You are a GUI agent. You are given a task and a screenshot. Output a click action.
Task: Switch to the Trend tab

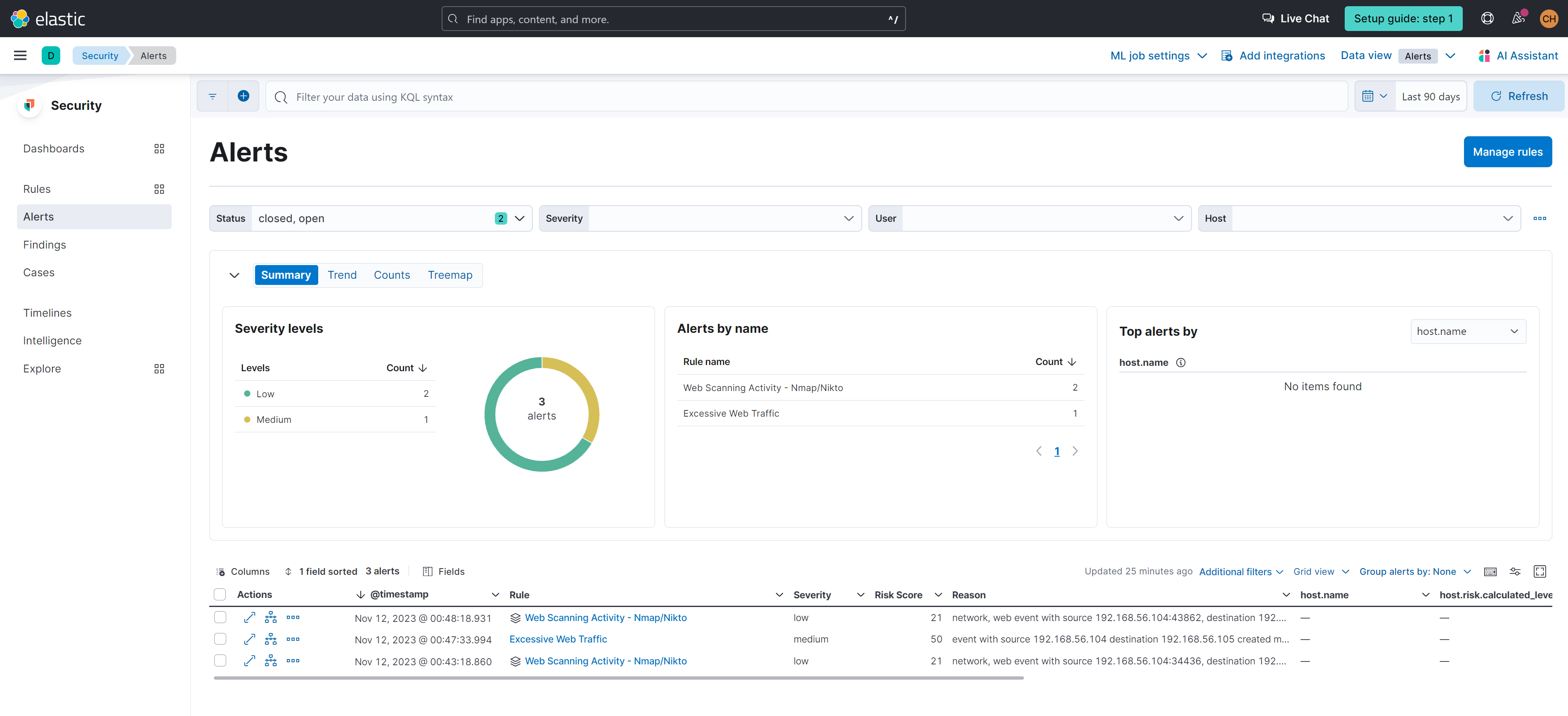(x=341, y=275)
